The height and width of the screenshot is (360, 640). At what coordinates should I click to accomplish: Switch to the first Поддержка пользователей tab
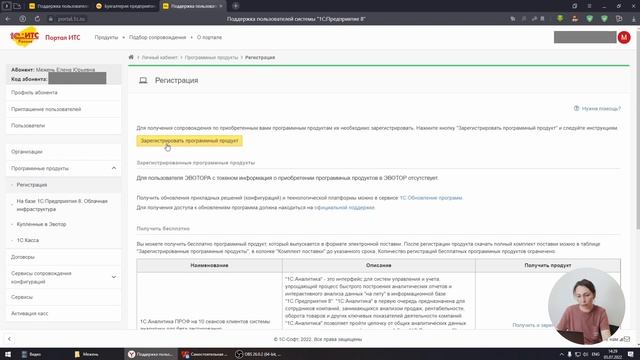(x=60, y=6)
